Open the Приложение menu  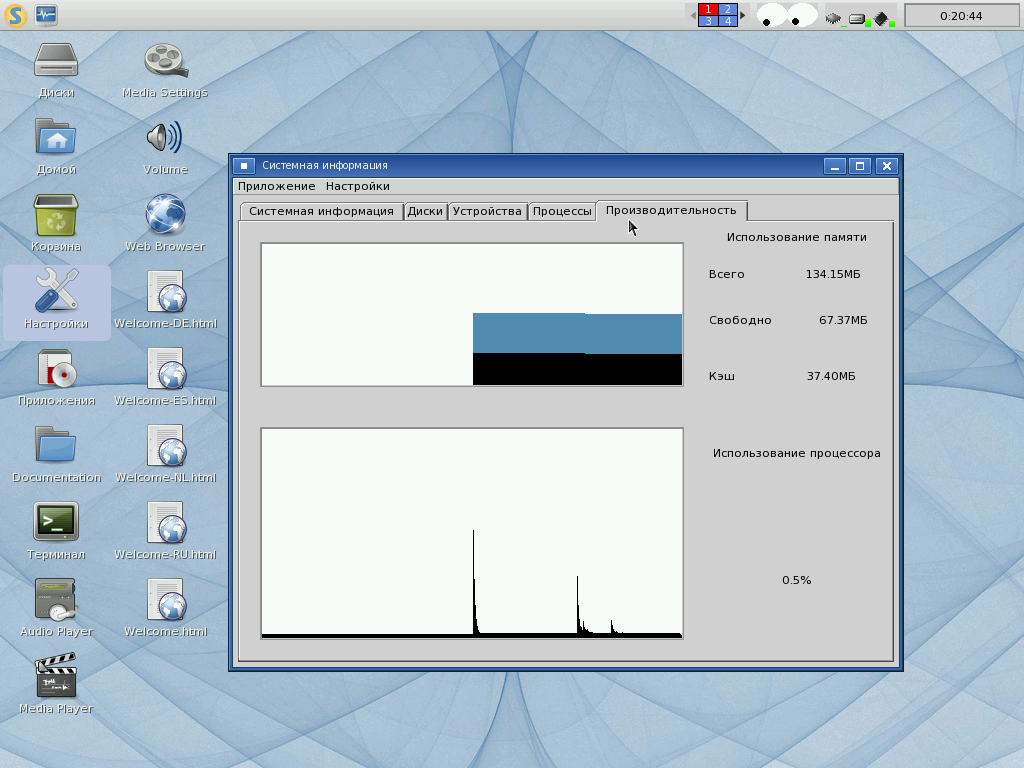point(277,186)
